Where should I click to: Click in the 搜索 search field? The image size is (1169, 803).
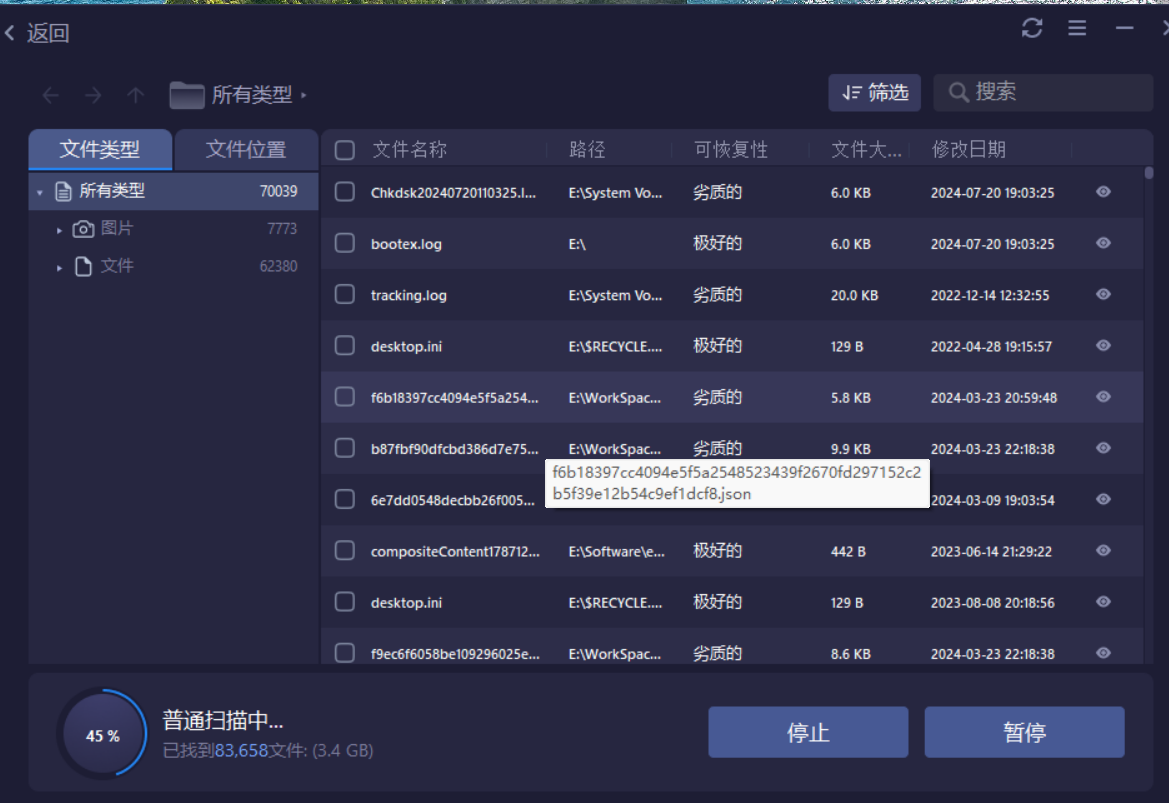point(1043,92)
